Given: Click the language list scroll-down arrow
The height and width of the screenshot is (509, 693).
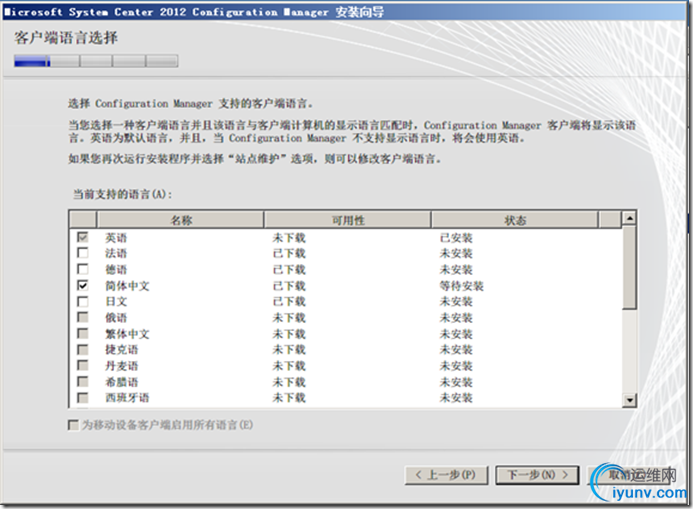Looking at the screenshot, I should [x=629, y=400].
